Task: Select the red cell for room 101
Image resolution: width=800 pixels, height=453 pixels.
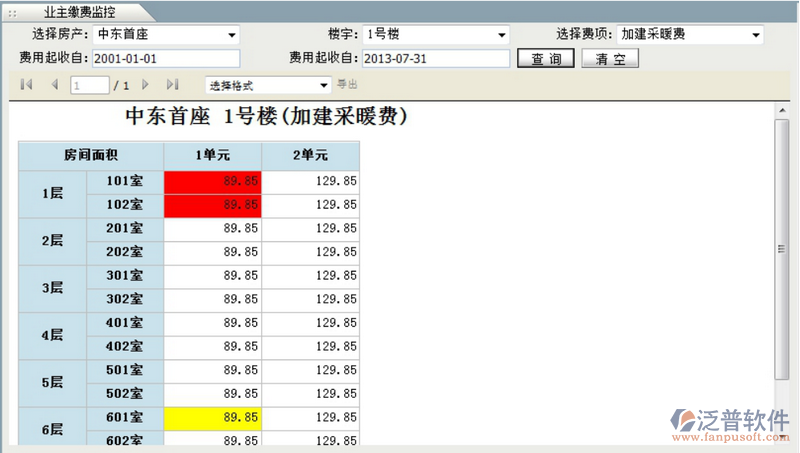Action: coord(212,181)
